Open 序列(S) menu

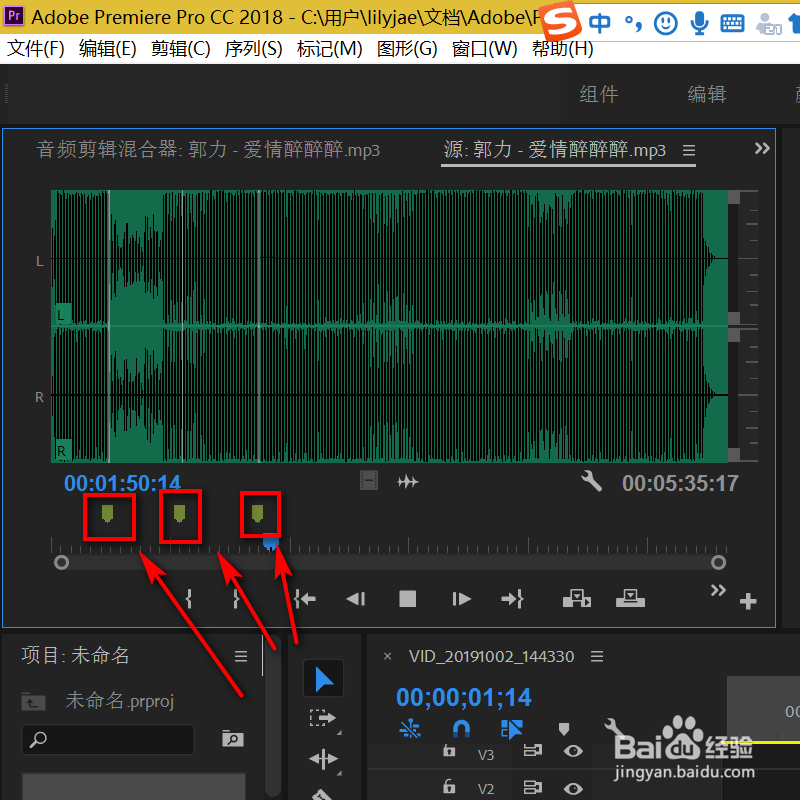[253, 49]
